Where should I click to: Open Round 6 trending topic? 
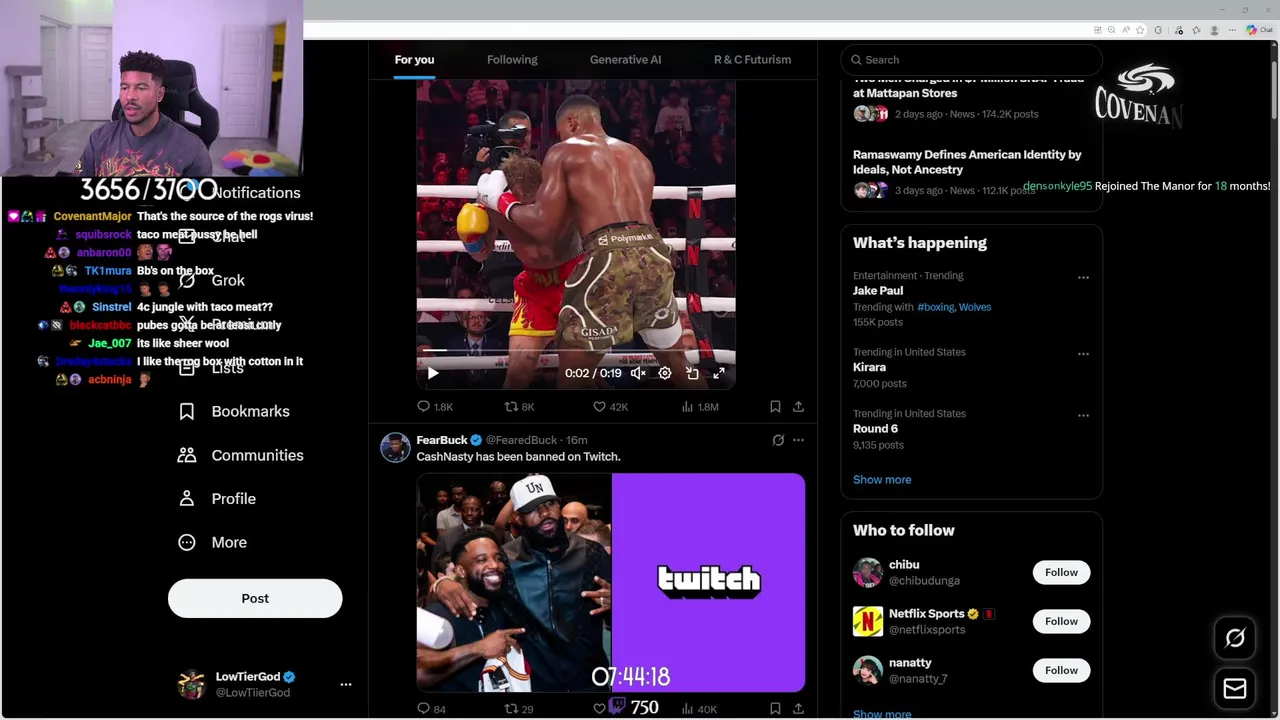(875, 429)
